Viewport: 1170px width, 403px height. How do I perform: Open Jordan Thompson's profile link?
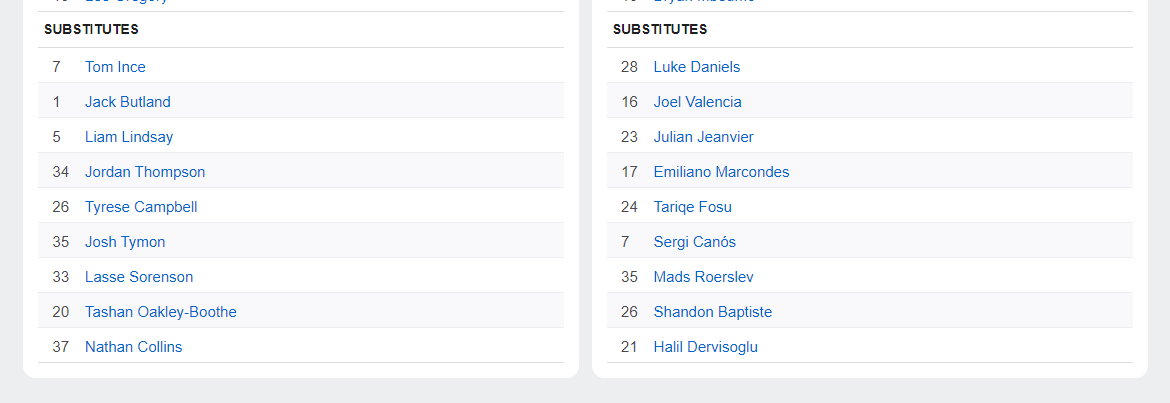click(x=145, y=172)
